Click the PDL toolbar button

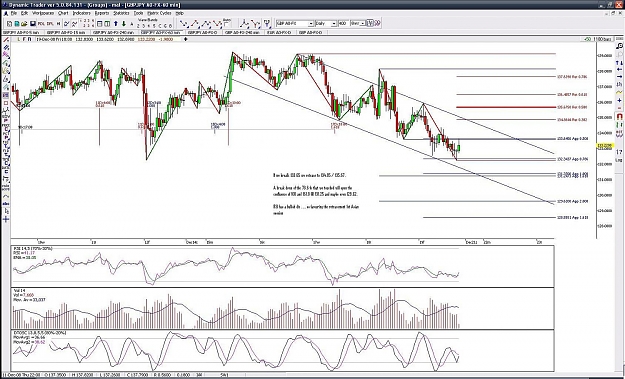coord(41,24)
